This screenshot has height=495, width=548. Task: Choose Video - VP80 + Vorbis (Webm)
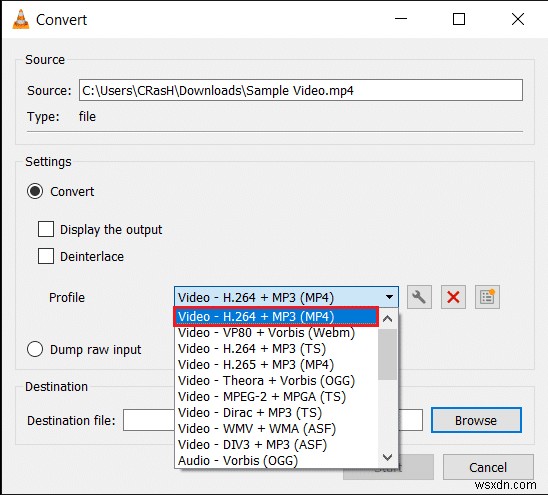tap(276, 332)
